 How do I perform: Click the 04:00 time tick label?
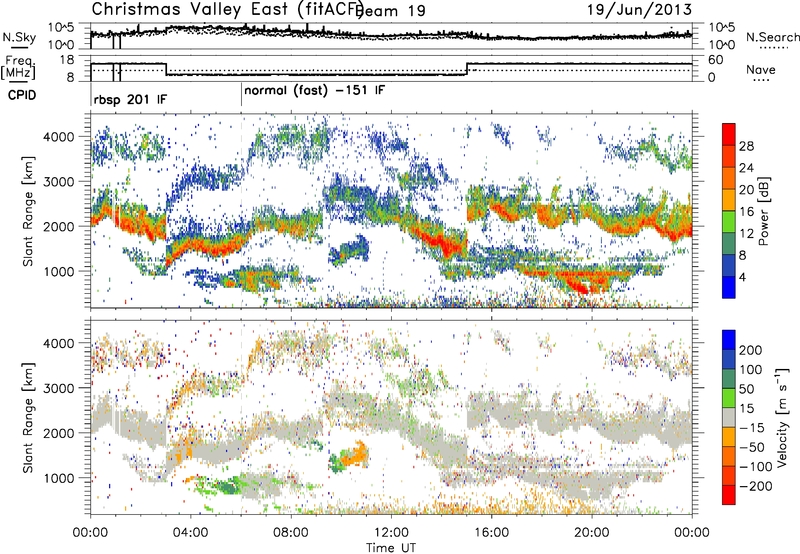coord(190,533)
